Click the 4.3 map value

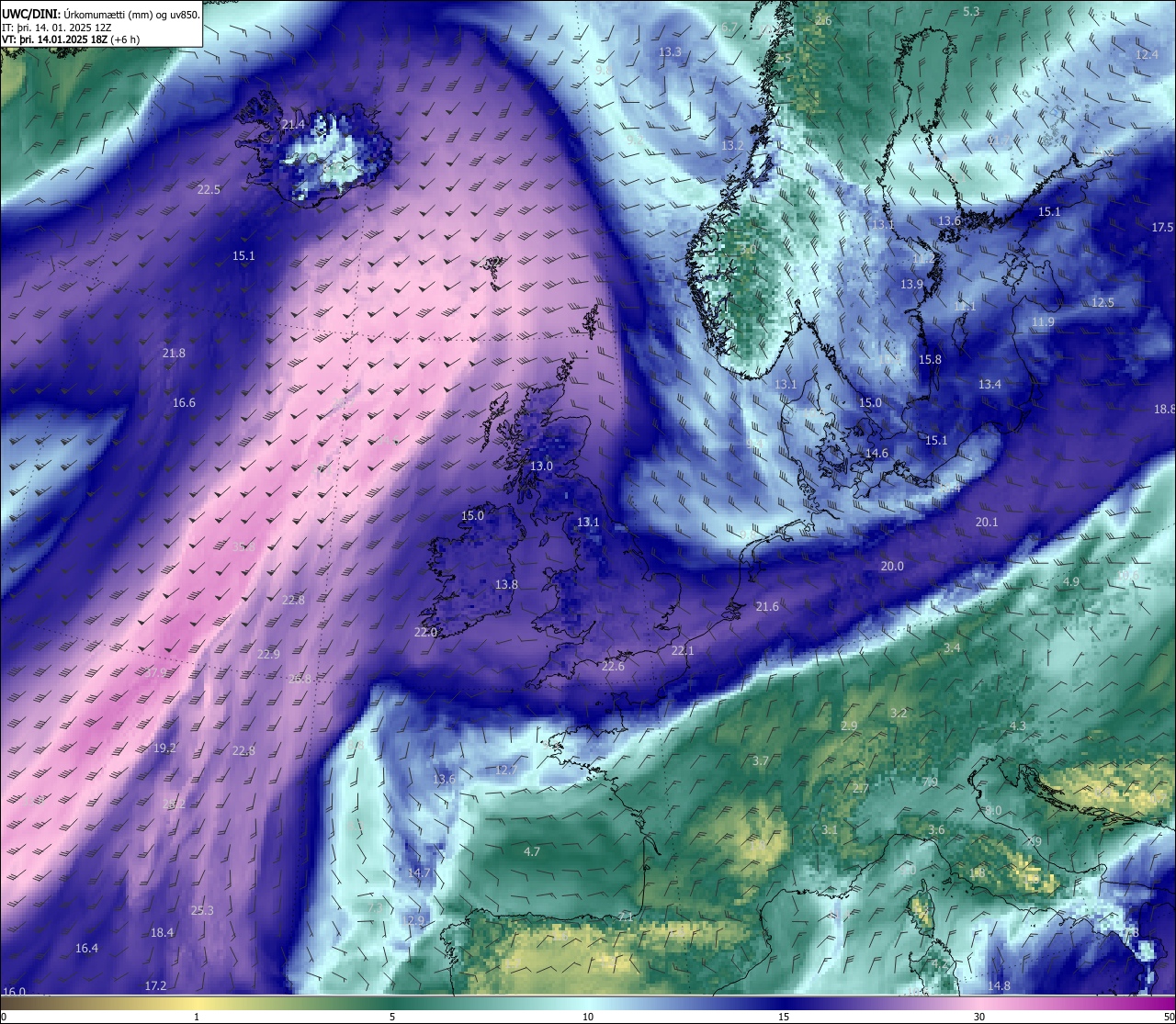[x=1018, y=726]
